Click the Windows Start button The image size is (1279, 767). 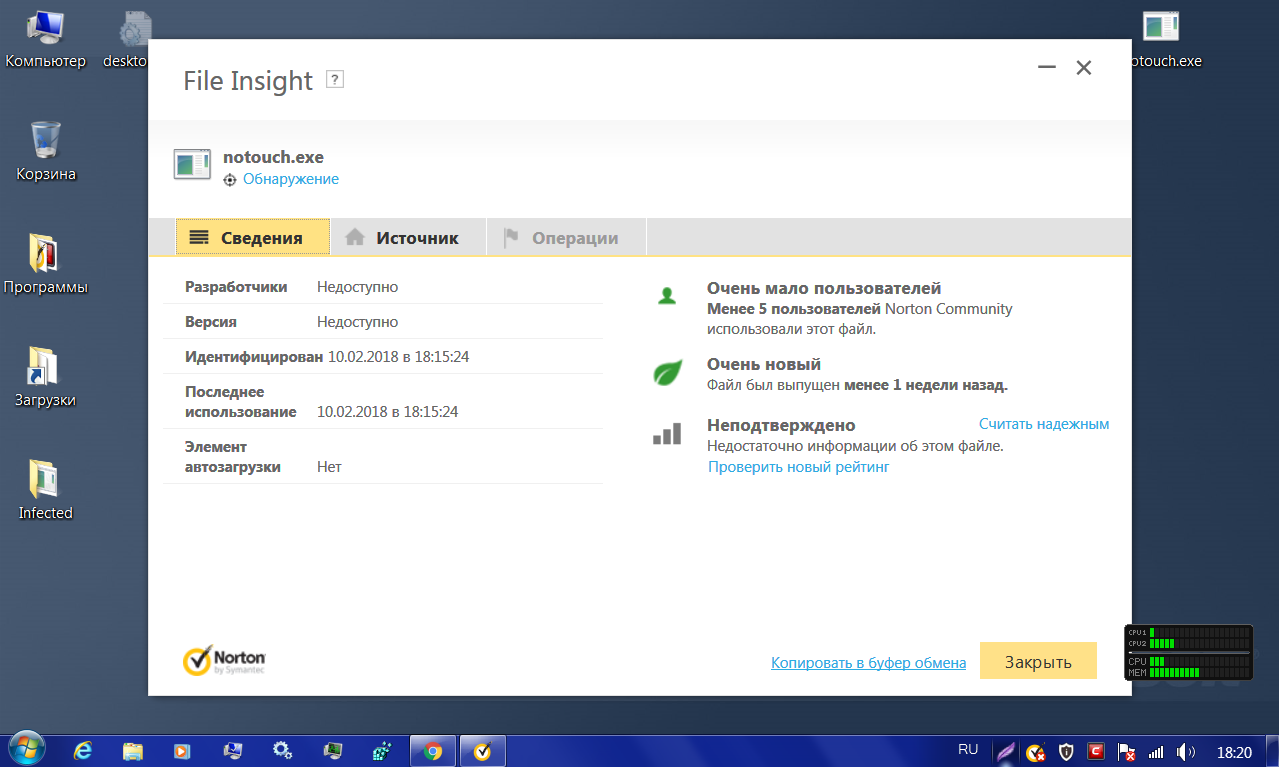25,750
